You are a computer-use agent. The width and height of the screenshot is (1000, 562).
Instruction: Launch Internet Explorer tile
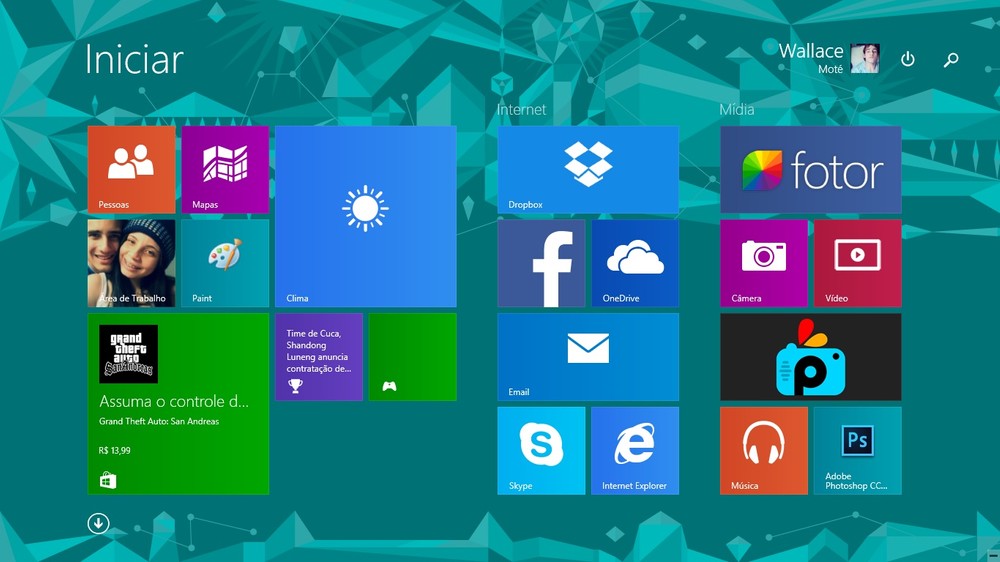coord(635,450)
